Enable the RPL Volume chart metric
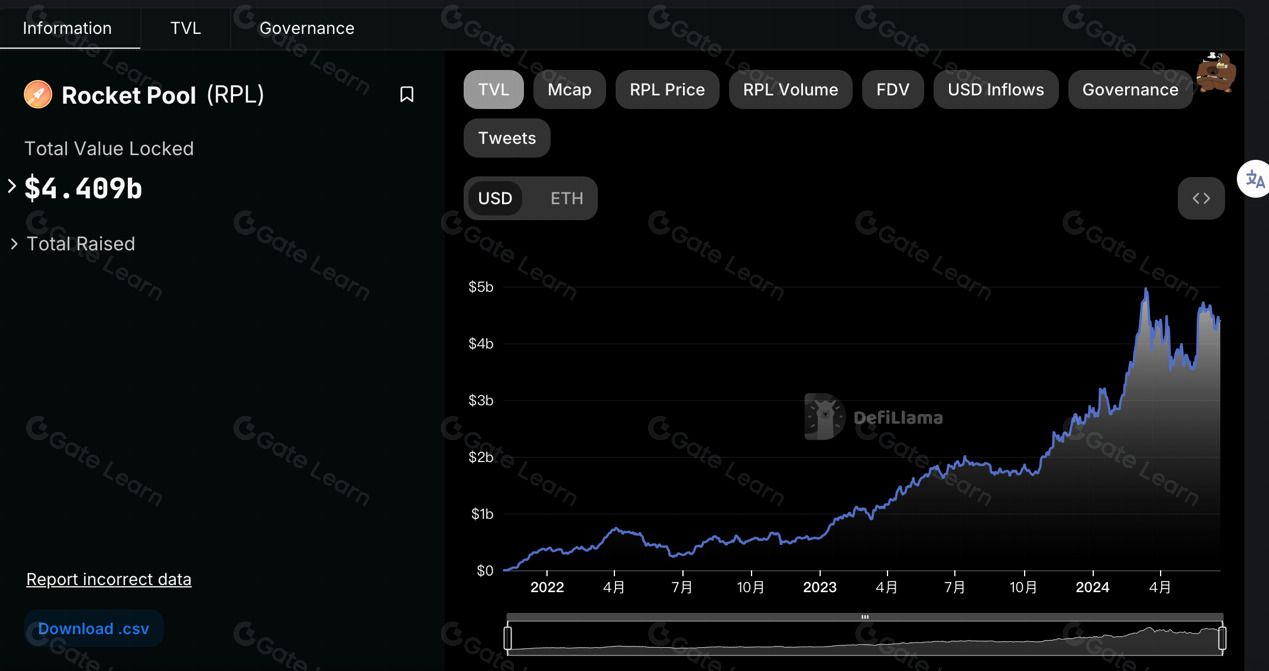 790,89
